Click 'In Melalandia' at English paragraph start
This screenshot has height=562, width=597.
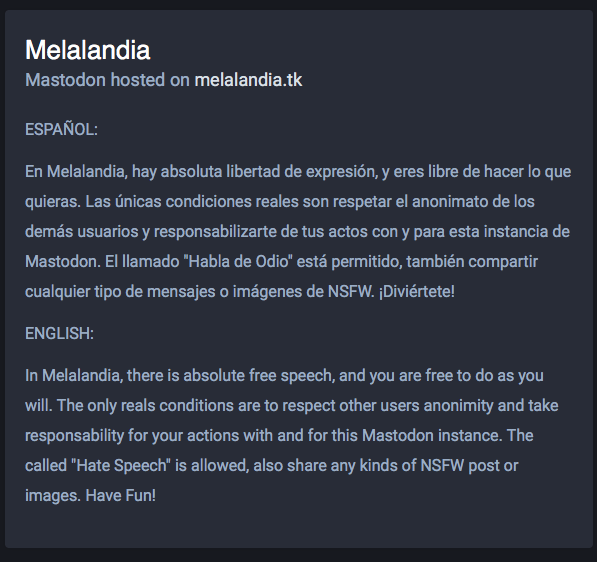pos(72,375)
